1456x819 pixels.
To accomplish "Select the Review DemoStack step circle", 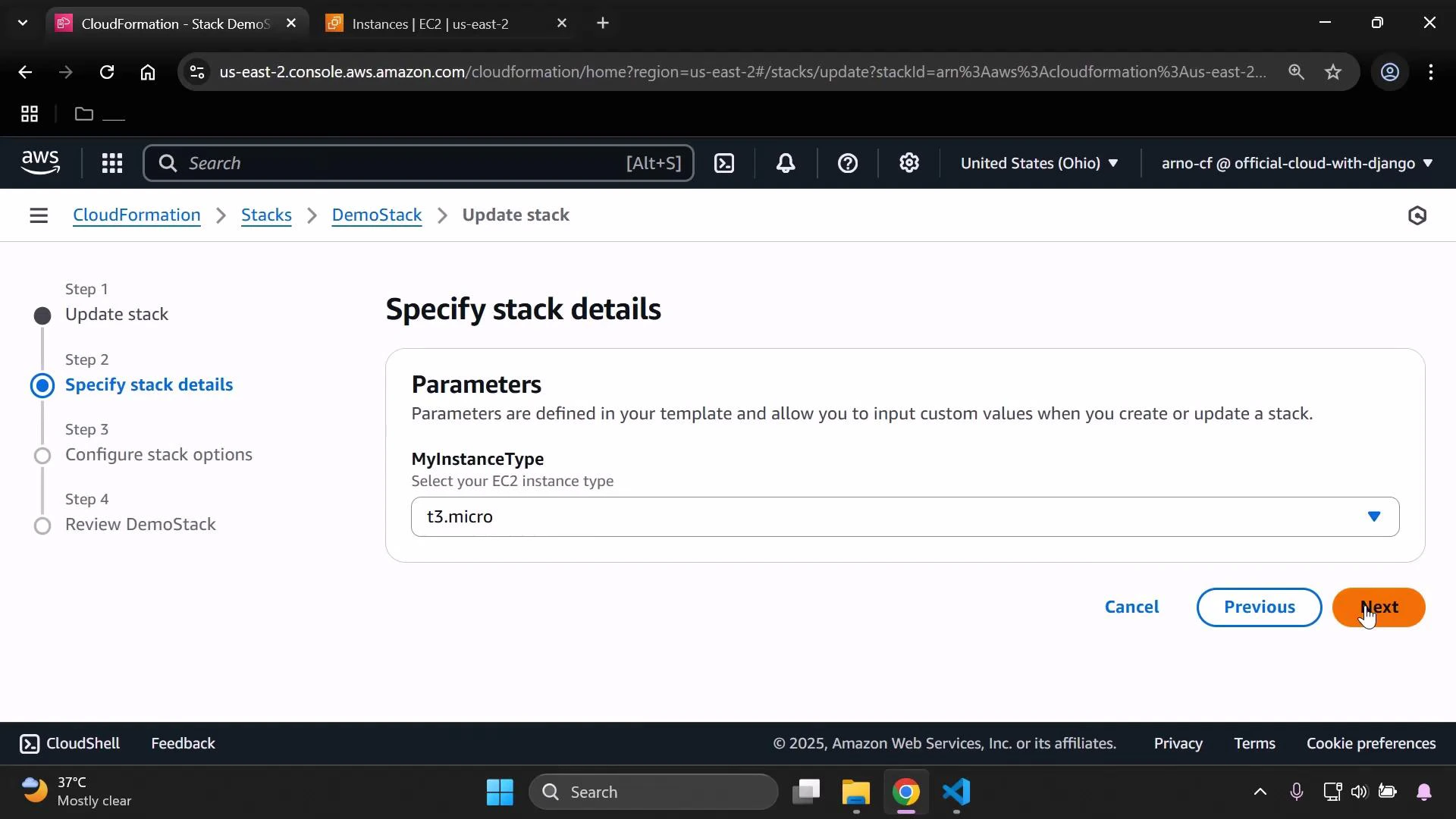I will 42,526.
